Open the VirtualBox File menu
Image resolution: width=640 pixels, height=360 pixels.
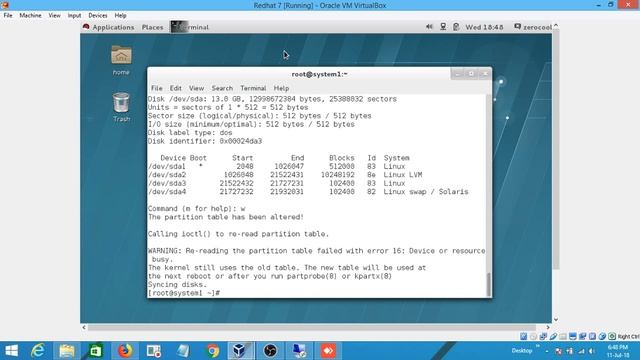click(x=8, y=16)
